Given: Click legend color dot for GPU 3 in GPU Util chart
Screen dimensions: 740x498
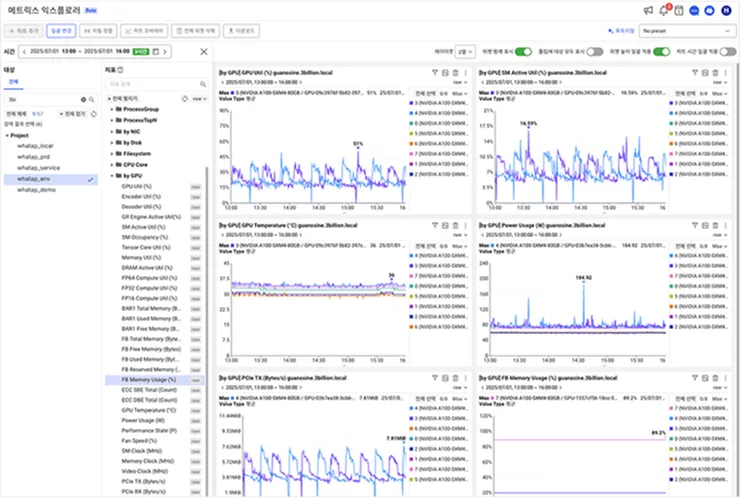Looking at the screenshot, I should (411, 103).
